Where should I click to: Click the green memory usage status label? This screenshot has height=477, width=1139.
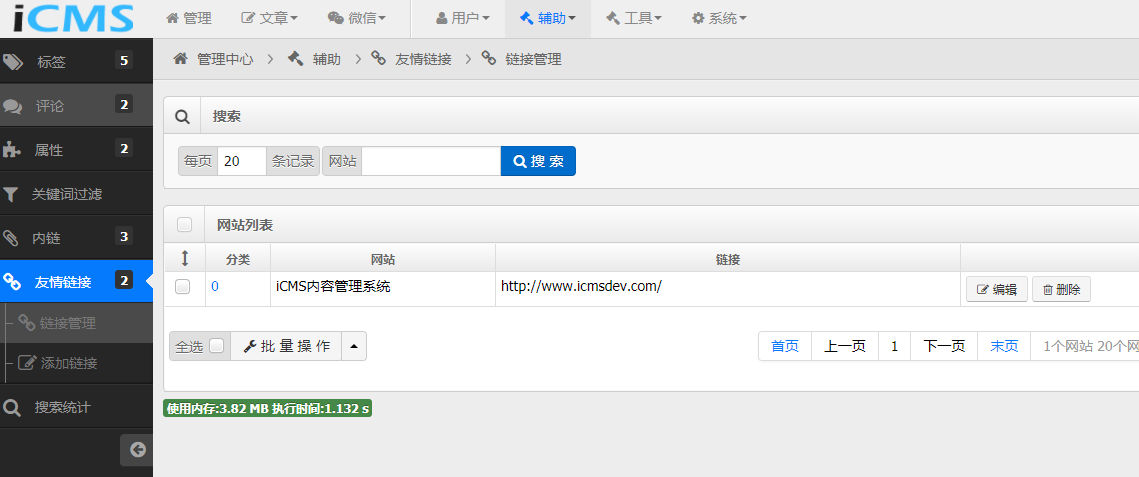click(267, 409)
